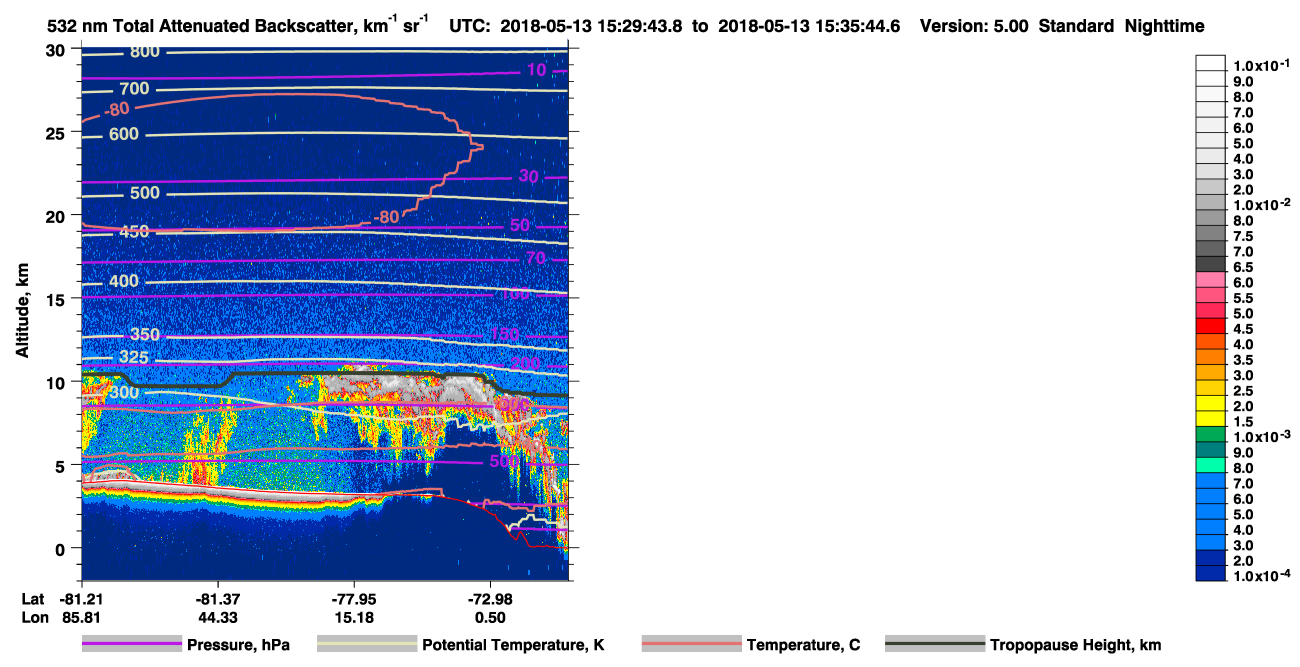Click the 'Temperature, C' legend label
The width and height of the screenshot is (1300, 667).
click(803, 645)
